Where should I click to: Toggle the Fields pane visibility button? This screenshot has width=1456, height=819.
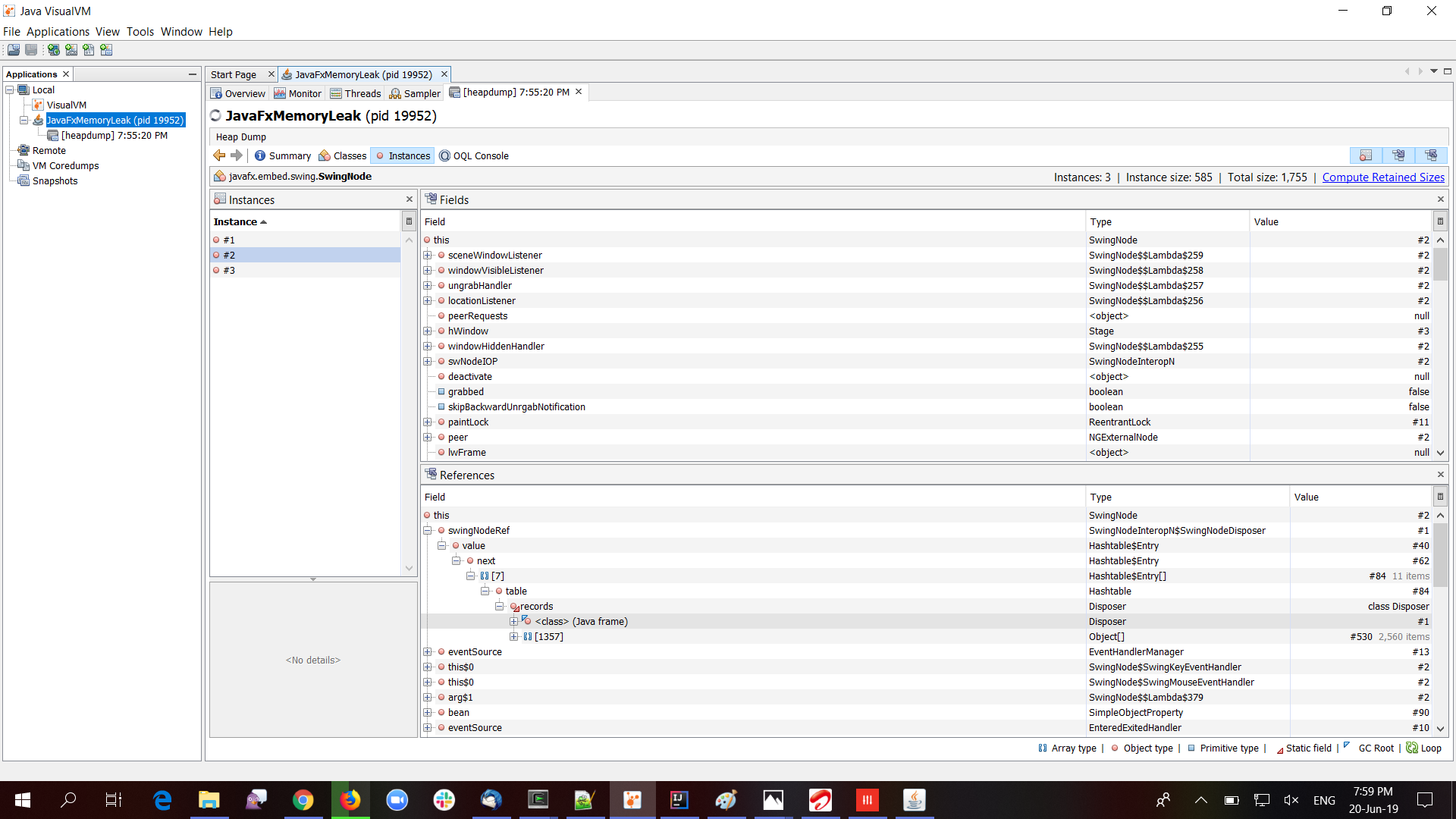(x=1398, y=155)
